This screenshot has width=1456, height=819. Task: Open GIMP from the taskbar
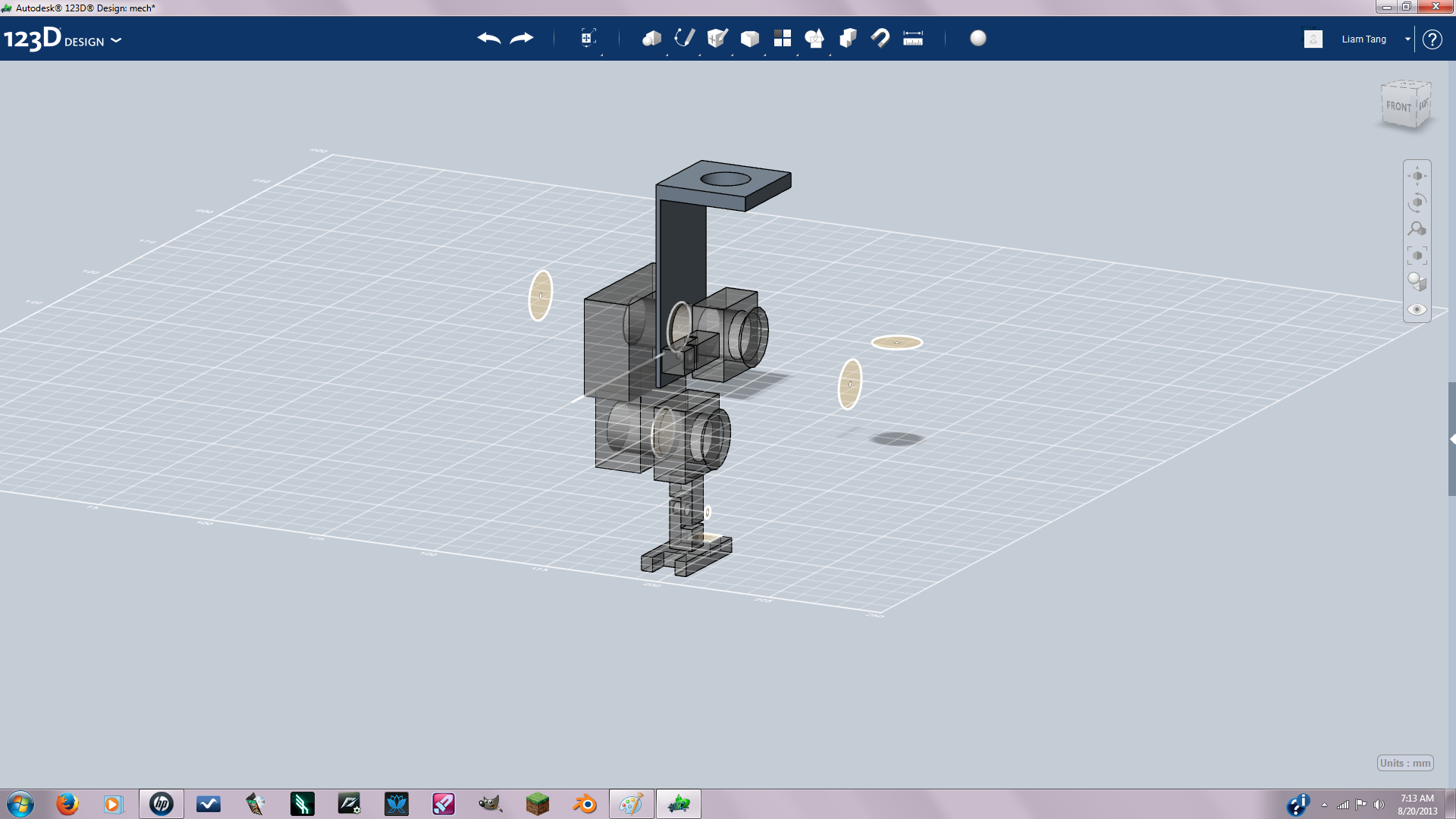491,804
